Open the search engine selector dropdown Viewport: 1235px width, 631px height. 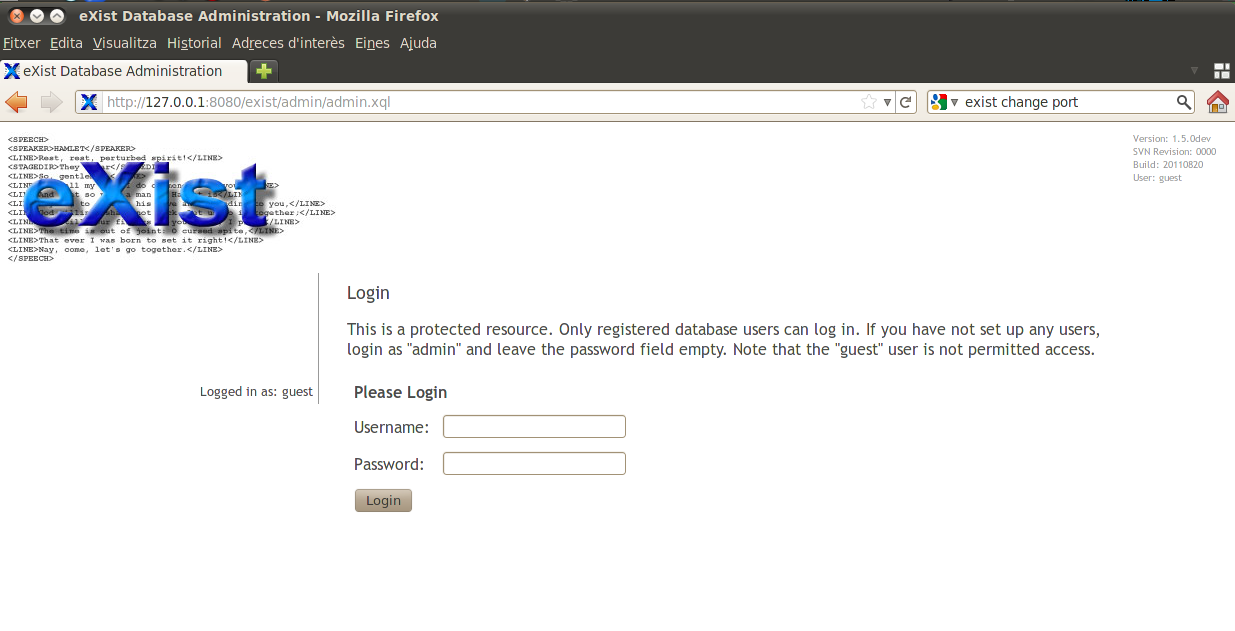[944, 102]
